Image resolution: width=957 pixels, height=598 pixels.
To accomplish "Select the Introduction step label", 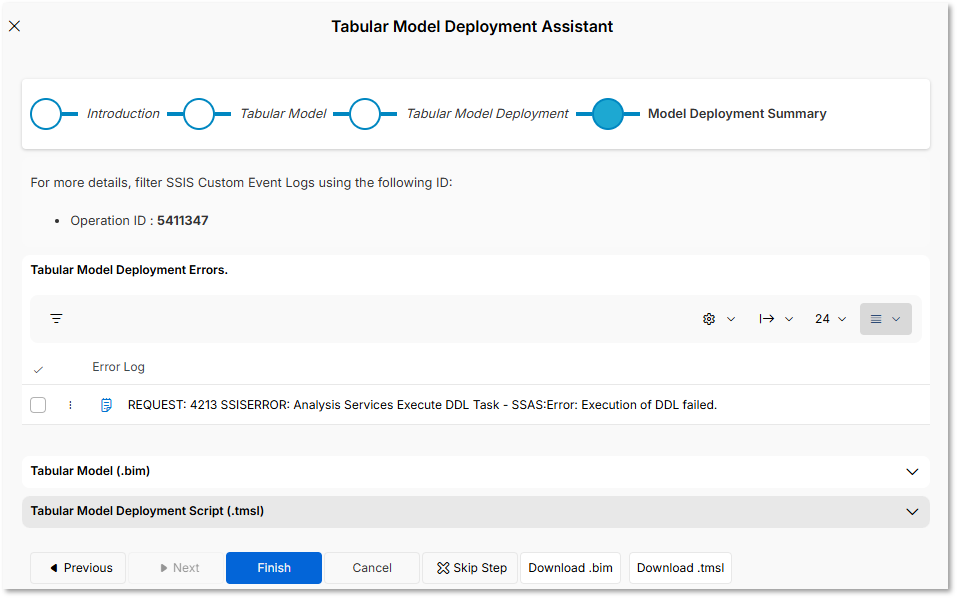I will point(123,114).
